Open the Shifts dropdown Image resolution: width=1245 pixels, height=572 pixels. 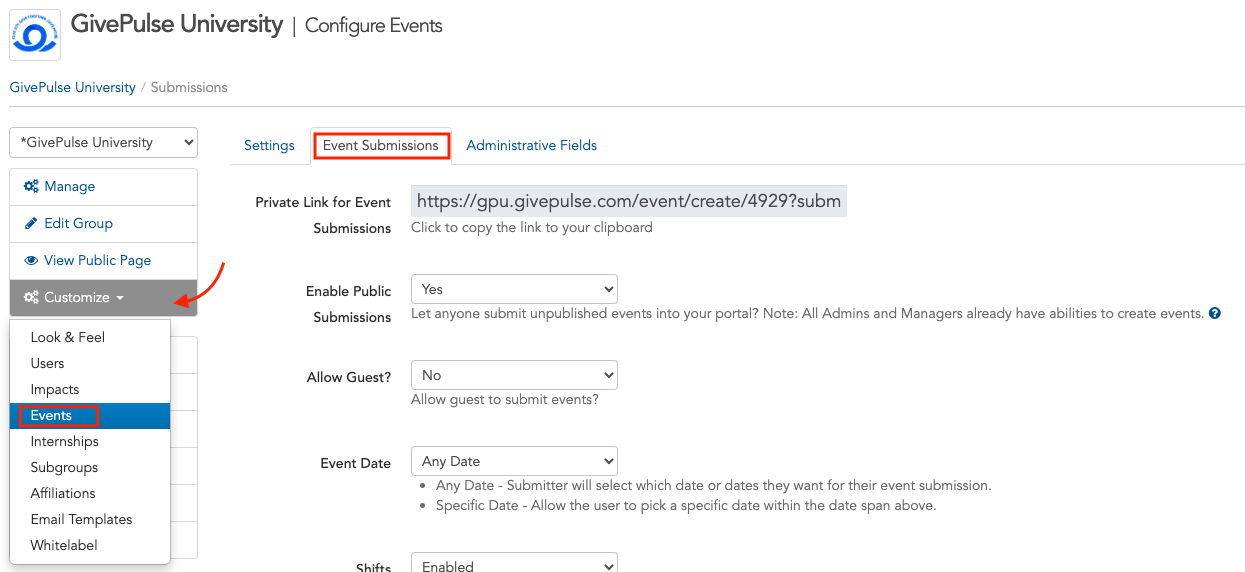point(514,563)
